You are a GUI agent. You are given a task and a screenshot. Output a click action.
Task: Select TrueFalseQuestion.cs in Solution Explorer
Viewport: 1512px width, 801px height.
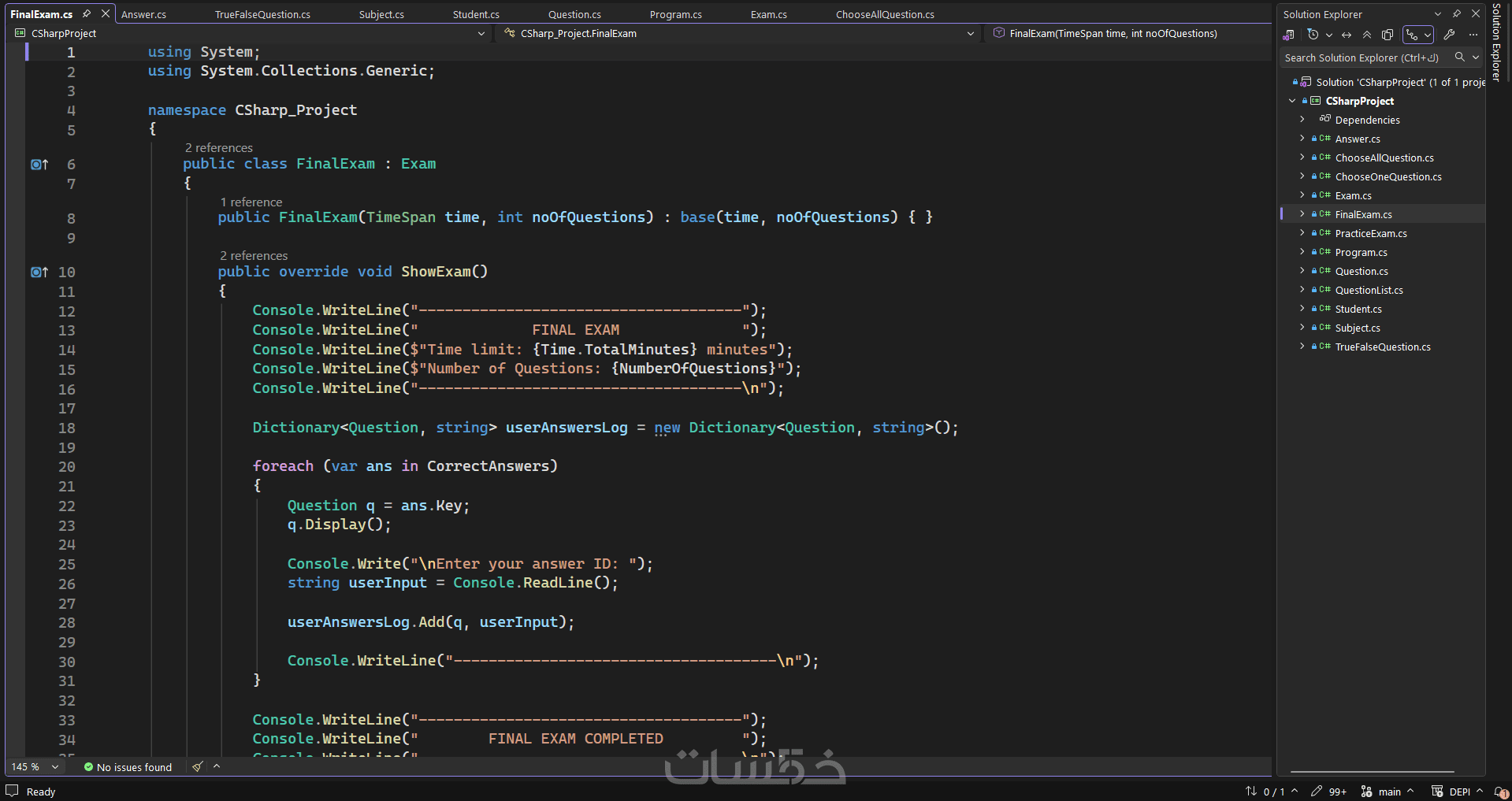pos(1383,347)
